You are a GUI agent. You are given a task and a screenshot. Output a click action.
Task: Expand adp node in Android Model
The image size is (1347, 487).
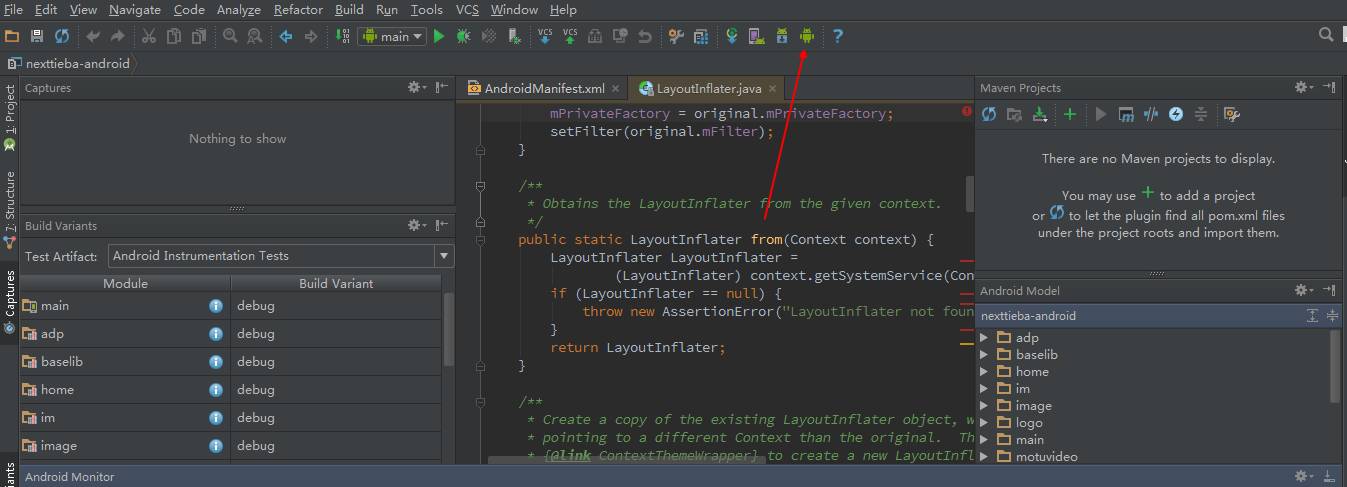point(984,338)
